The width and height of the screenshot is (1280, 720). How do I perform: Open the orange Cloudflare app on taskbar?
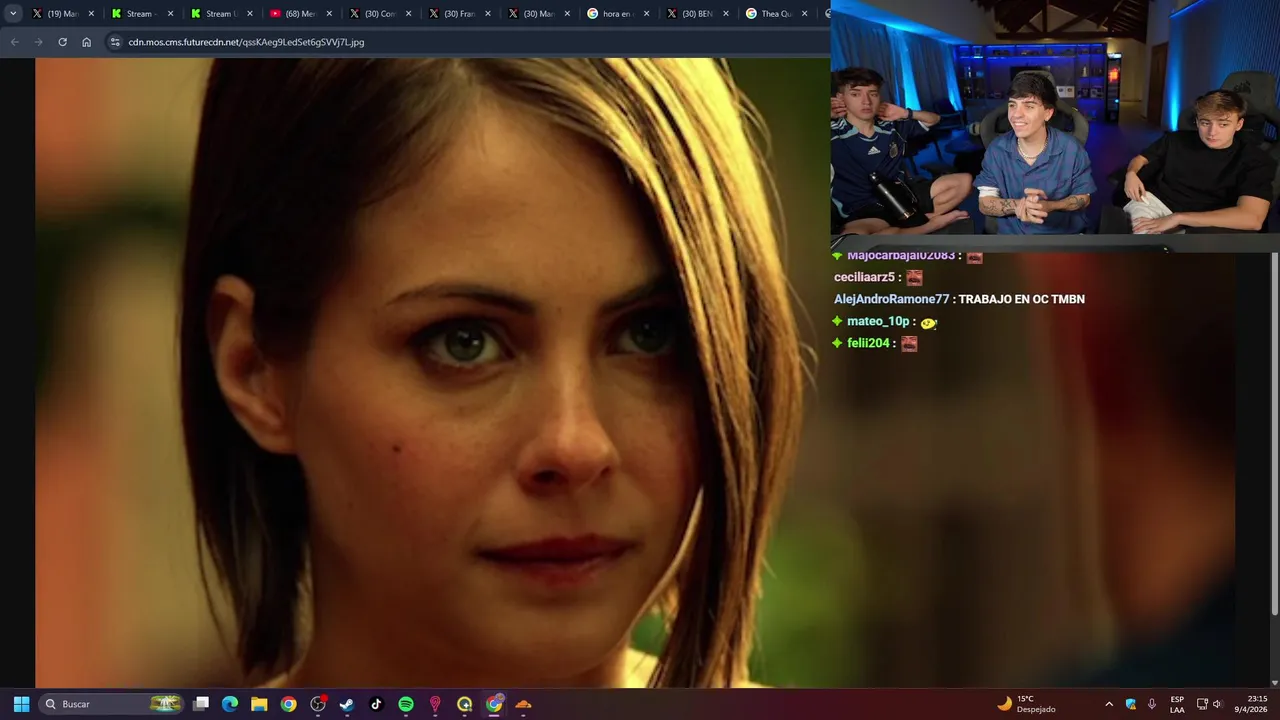(x=523, y=704)
